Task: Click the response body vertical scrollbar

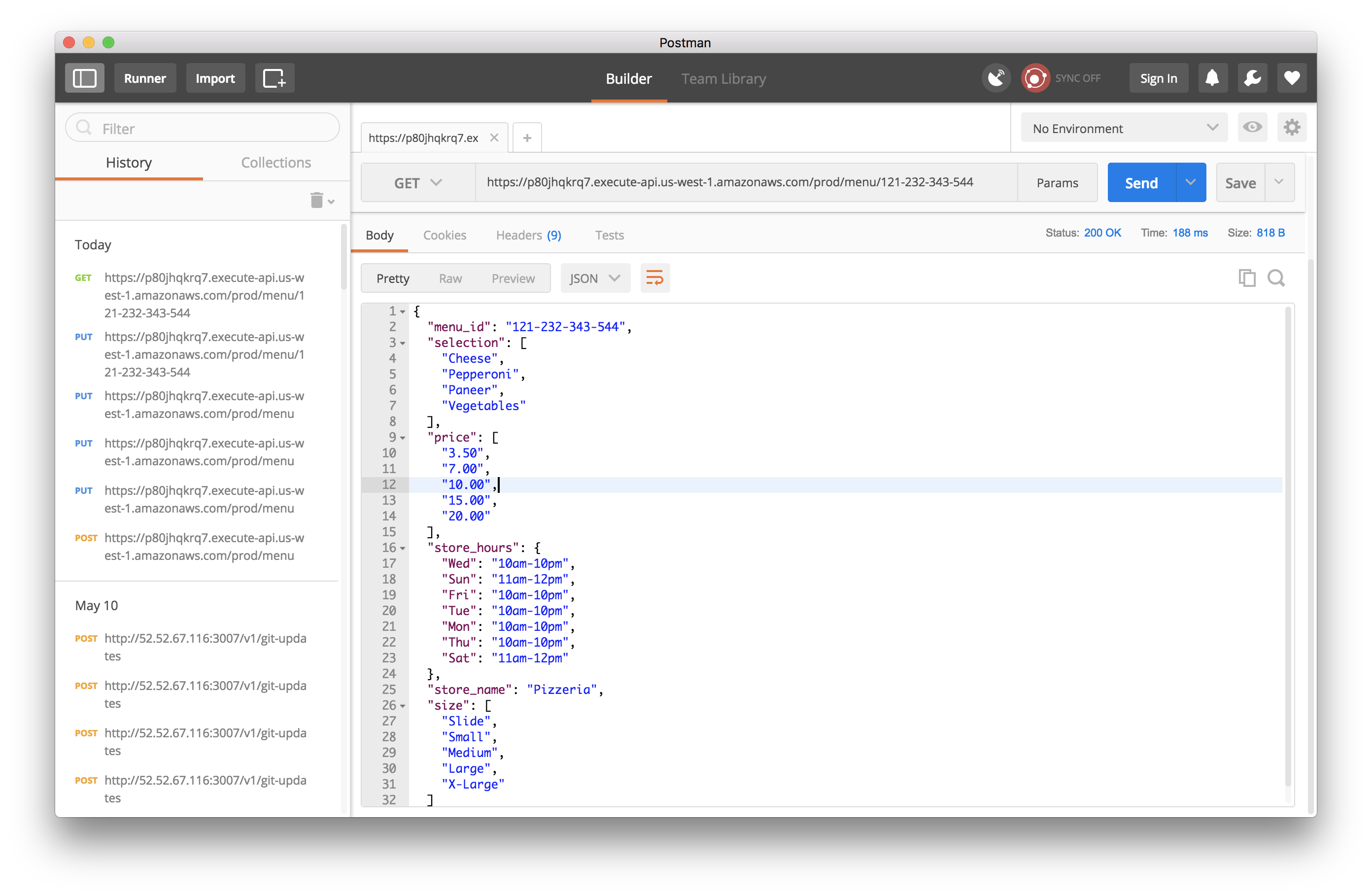Action: coord(1287,548)
